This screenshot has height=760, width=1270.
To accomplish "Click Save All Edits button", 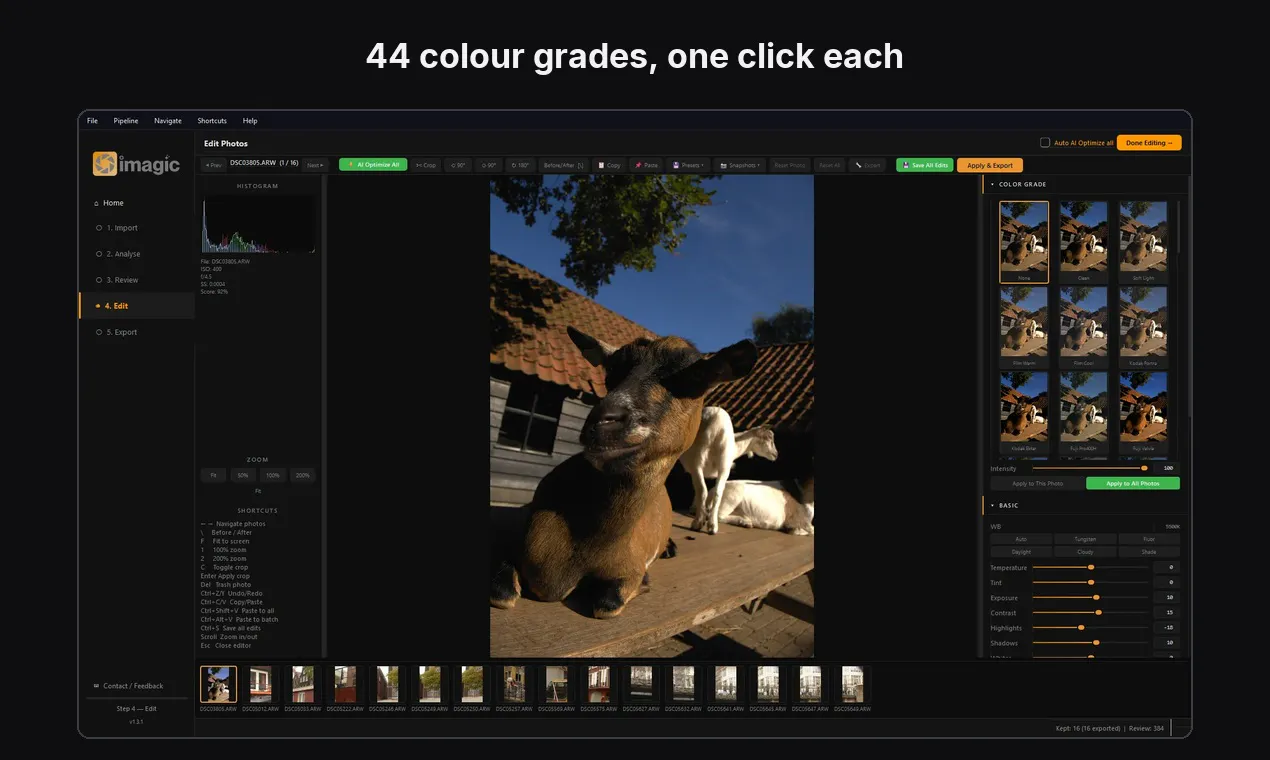I will pyautogui.click(x=925, y=165).
